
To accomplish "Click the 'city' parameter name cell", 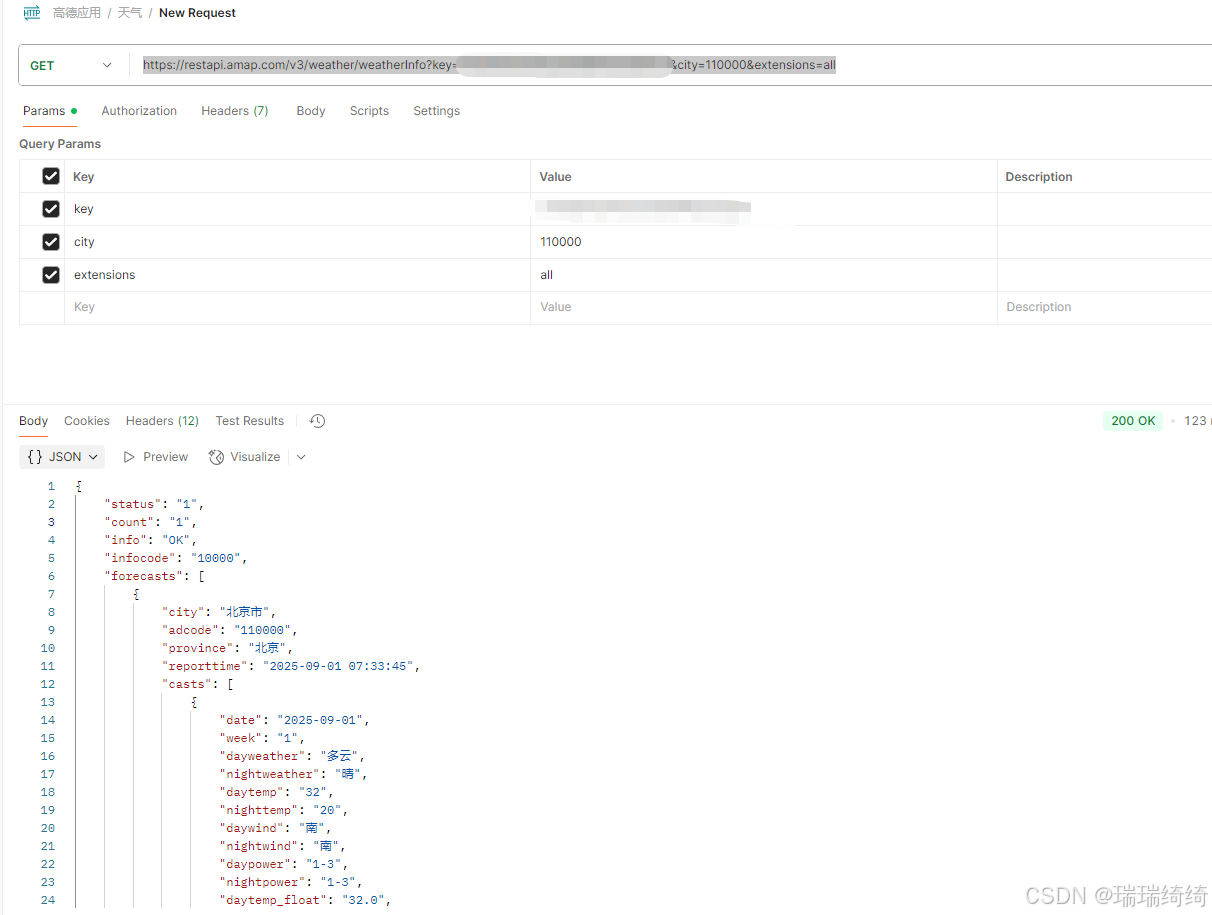I will click(297, 242).
